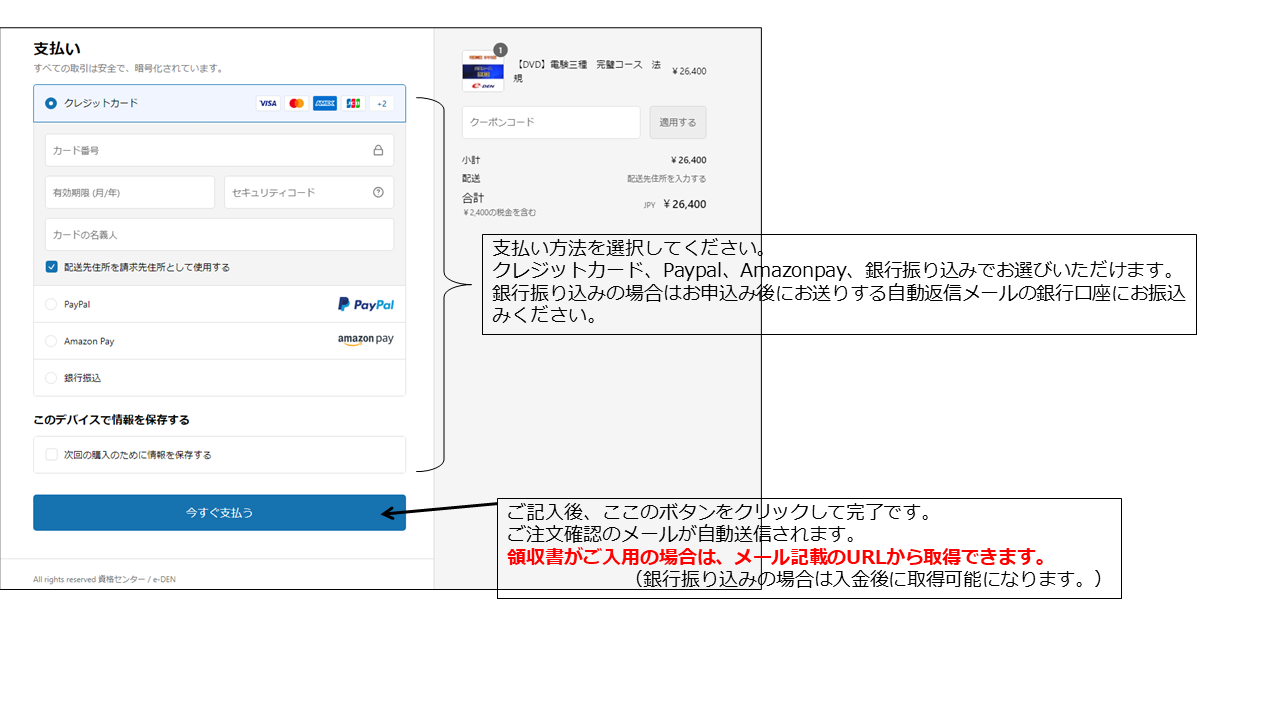1280x720 pixels.
Task: Select the クレジットカード radio button
Action: click(51, 103)
